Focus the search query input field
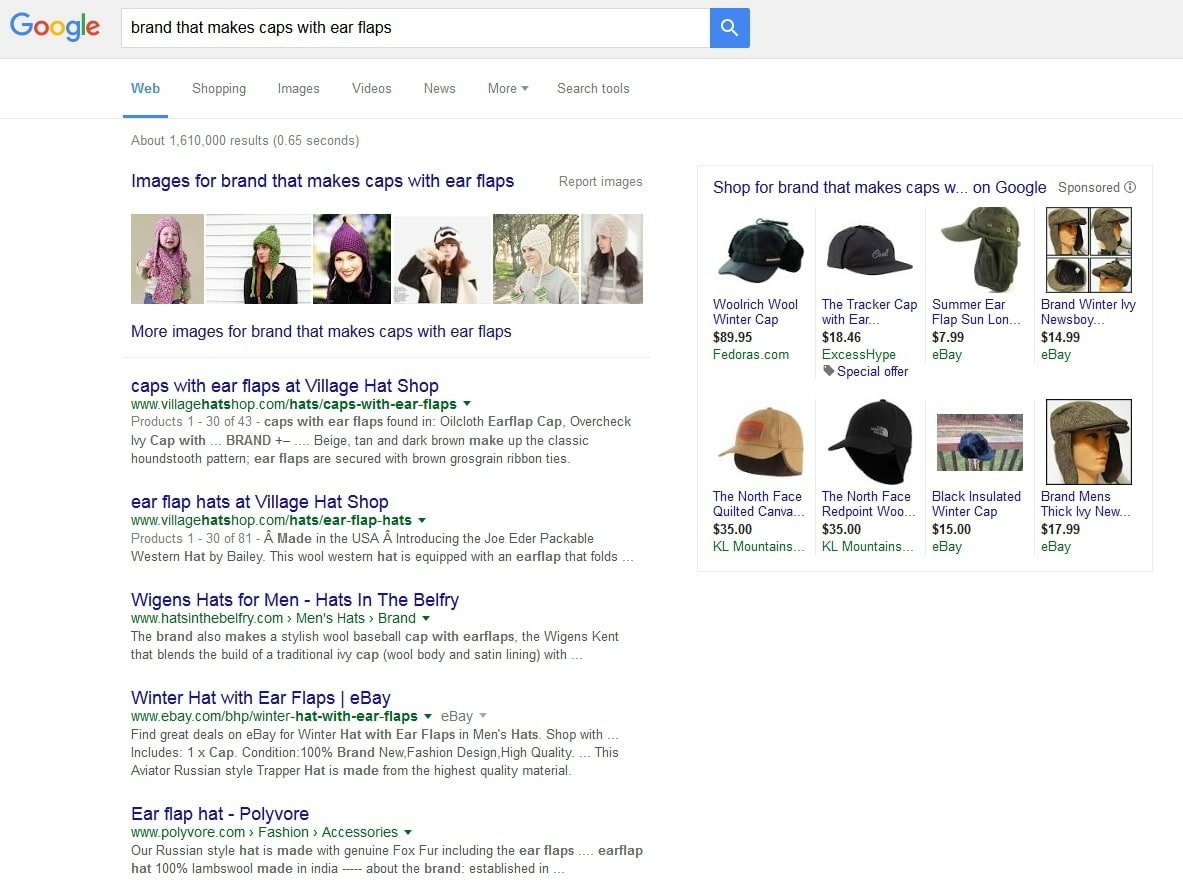This screenshot has width=1183, height=884. 415,28
